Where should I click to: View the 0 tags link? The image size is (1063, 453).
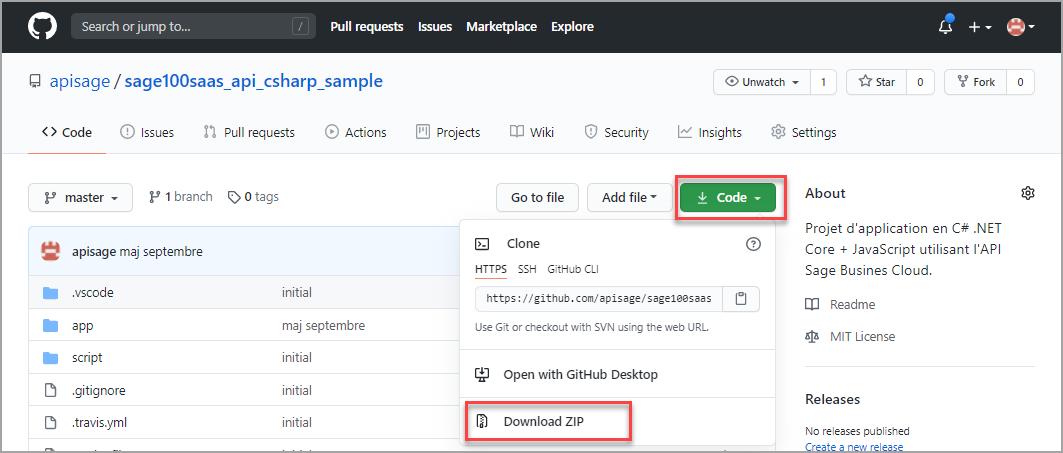tap(253, 197)
